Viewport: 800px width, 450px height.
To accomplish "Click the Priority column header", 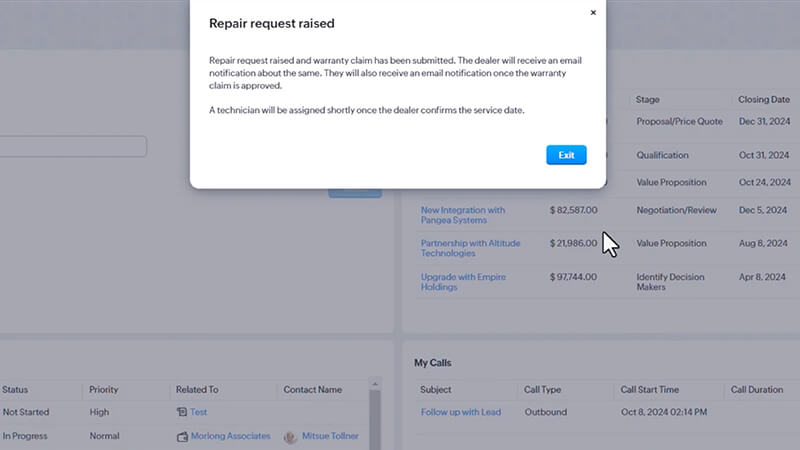I will (x=104, y=389).
